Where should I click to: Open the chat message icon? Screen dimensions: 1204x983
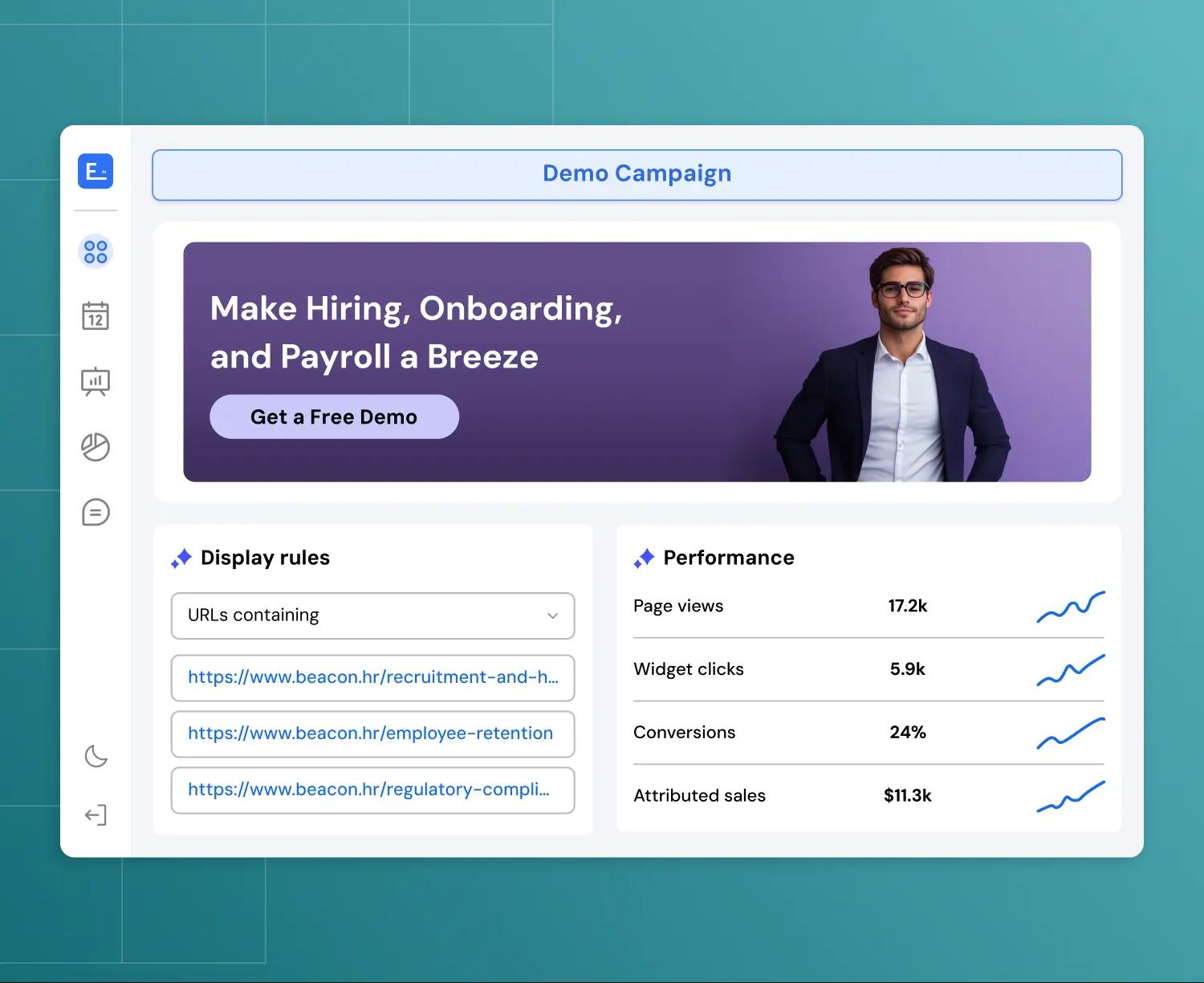pyautogui.click(x=96, y=512)
